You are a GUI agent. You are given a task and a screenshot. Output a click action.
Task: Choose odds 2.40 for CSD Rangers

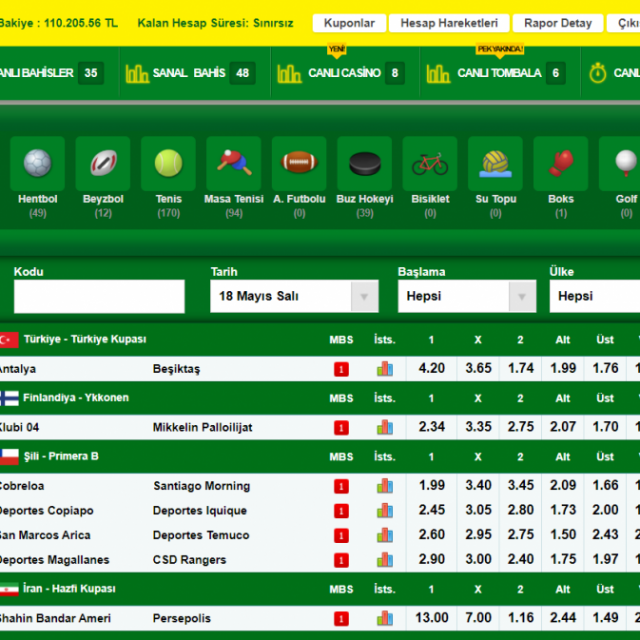pyautogui.click(x=520, y=559)
